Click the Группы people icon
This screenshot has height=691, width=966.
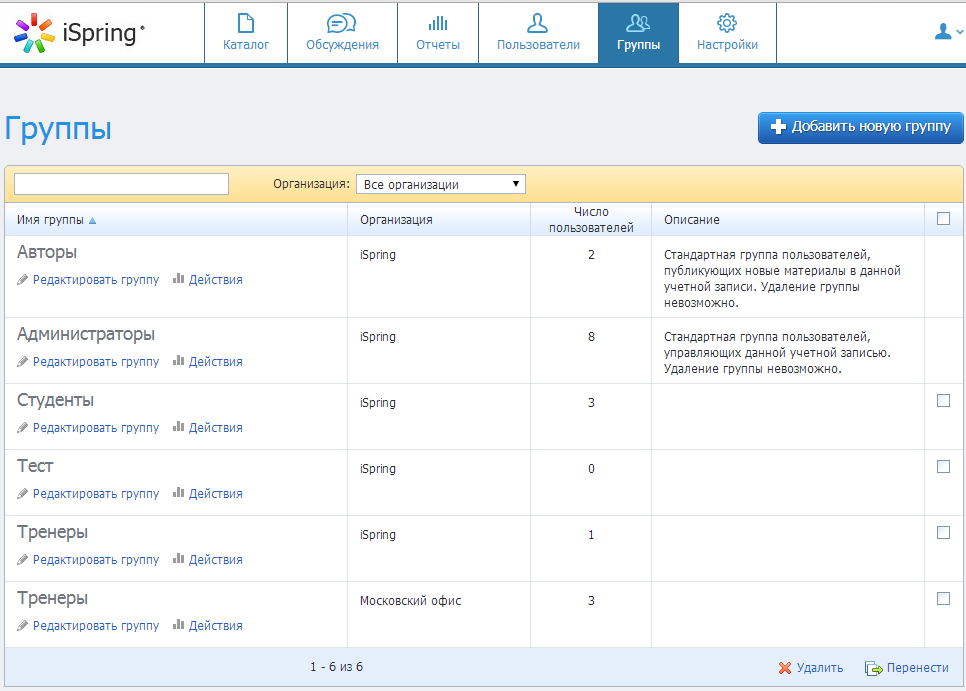point(638,23)
